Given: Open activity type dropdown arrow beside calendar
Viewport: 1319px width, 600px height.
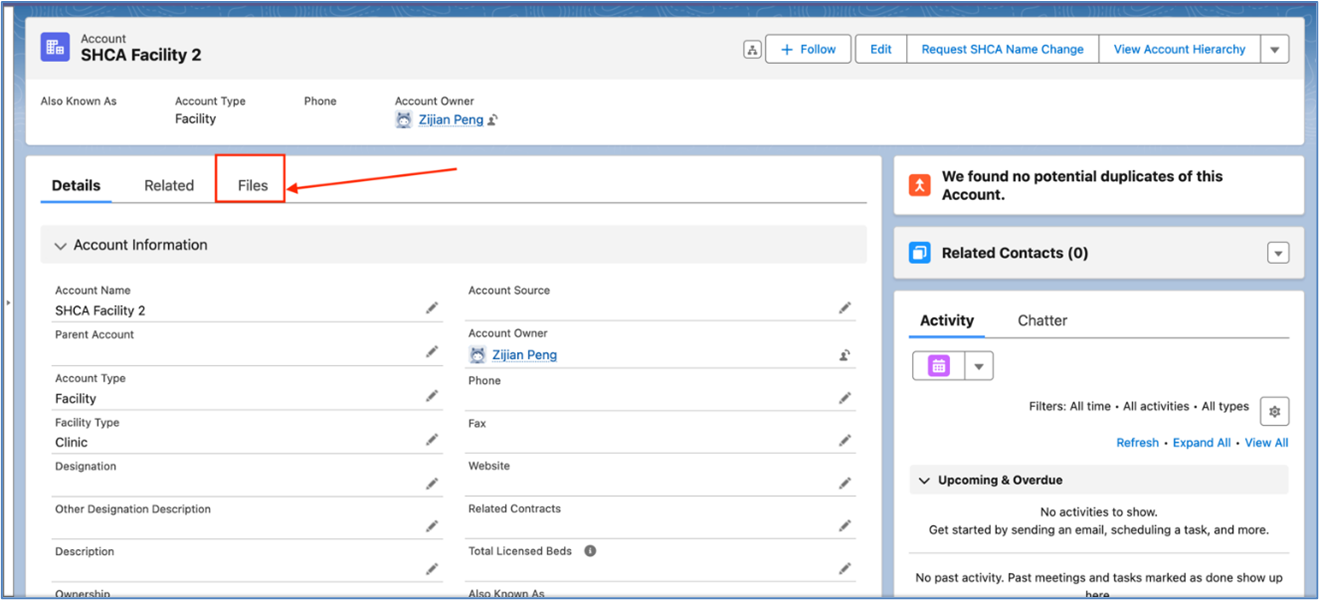Looking at the screenshot, I should coord(979,366).
